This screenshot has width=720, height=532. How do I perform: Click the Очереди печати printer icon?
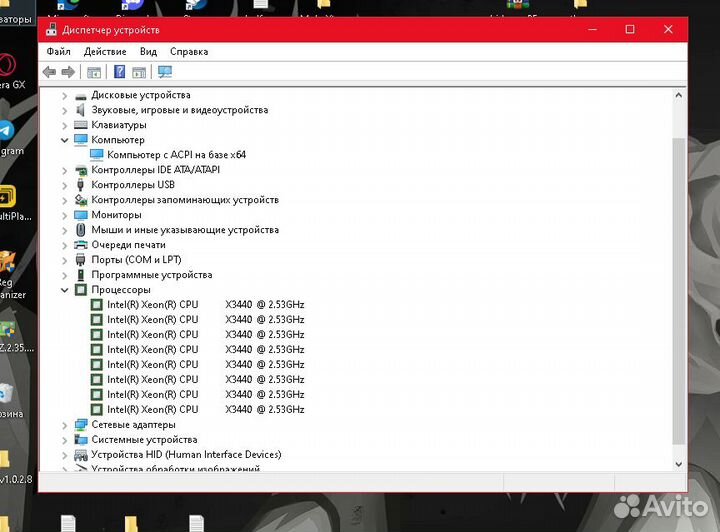click(81, 245)
